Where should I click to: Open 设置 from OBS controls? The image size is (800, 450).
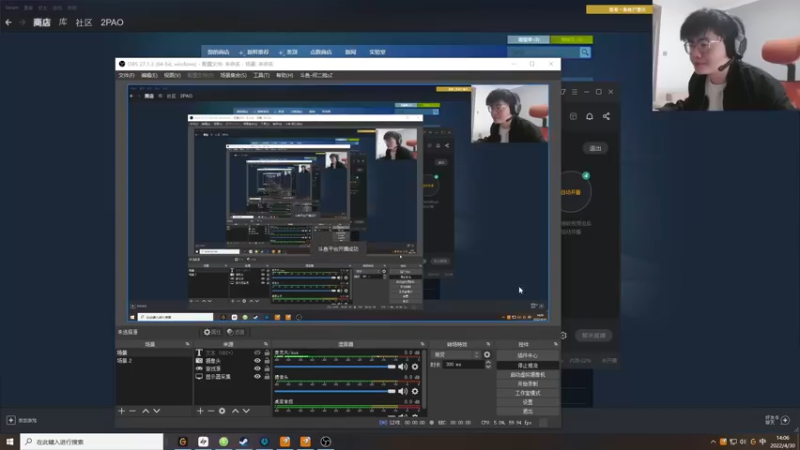pos(528,402)
